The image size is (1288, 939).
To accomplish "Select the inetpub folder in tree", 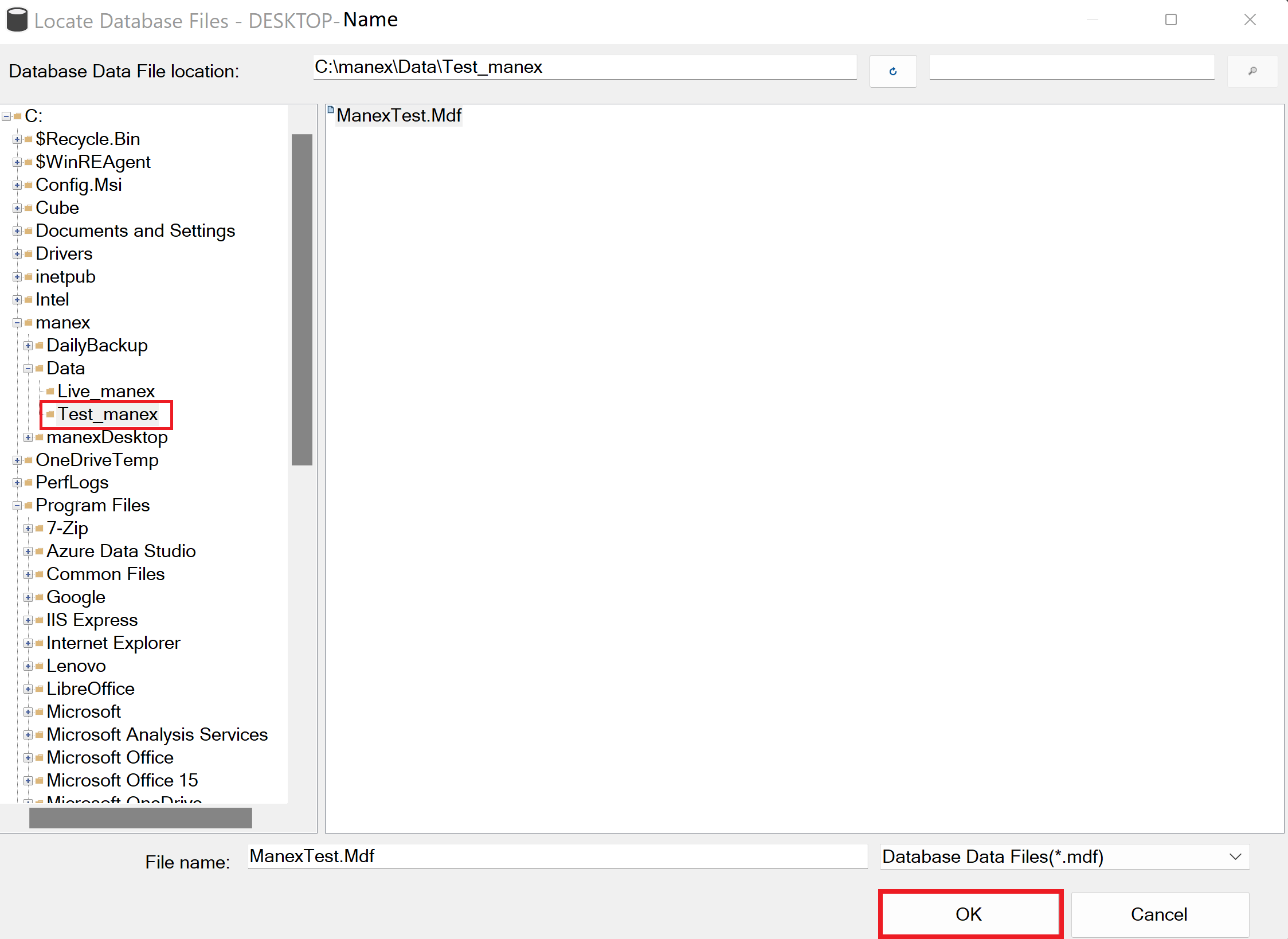I will pos(65,276).
